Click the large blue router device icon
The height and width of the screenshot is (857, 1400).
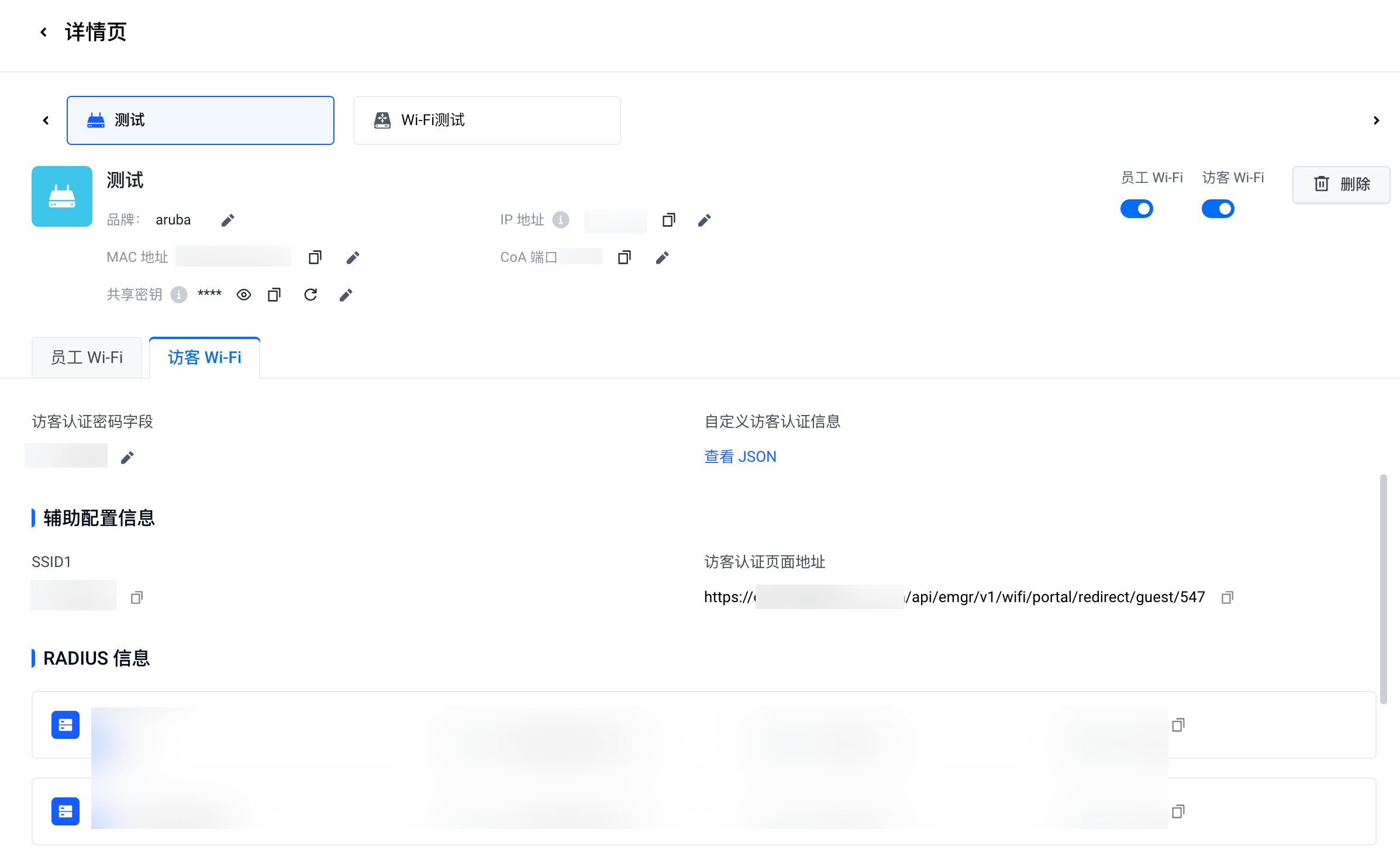point(62,196)
